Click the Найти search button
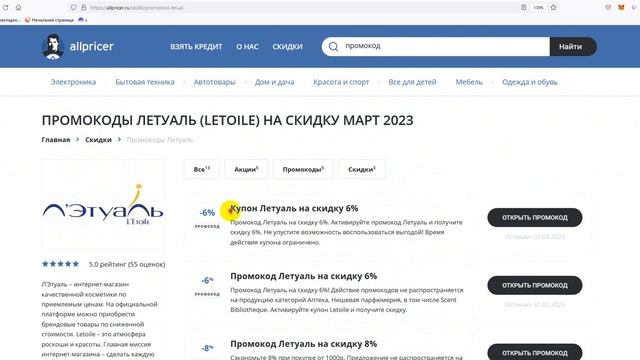Screen dimensions: 640x360 coord(573,47)
